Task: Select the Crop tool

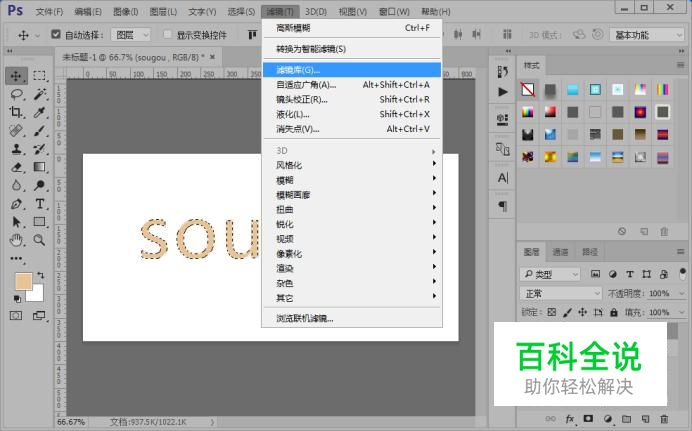Action: click(16, 112)
